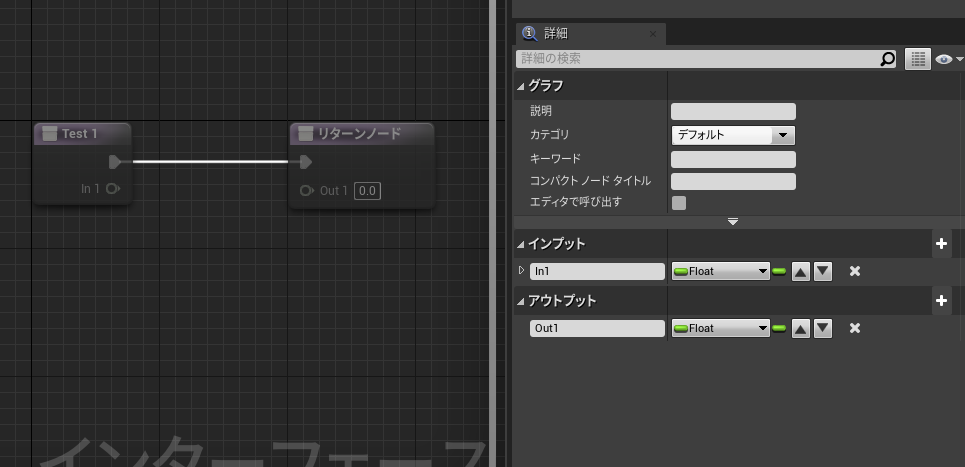The height and width of the screenshot is (467, 965).
Task: Click the In1 container type green pill
Action: click(779, 271)
